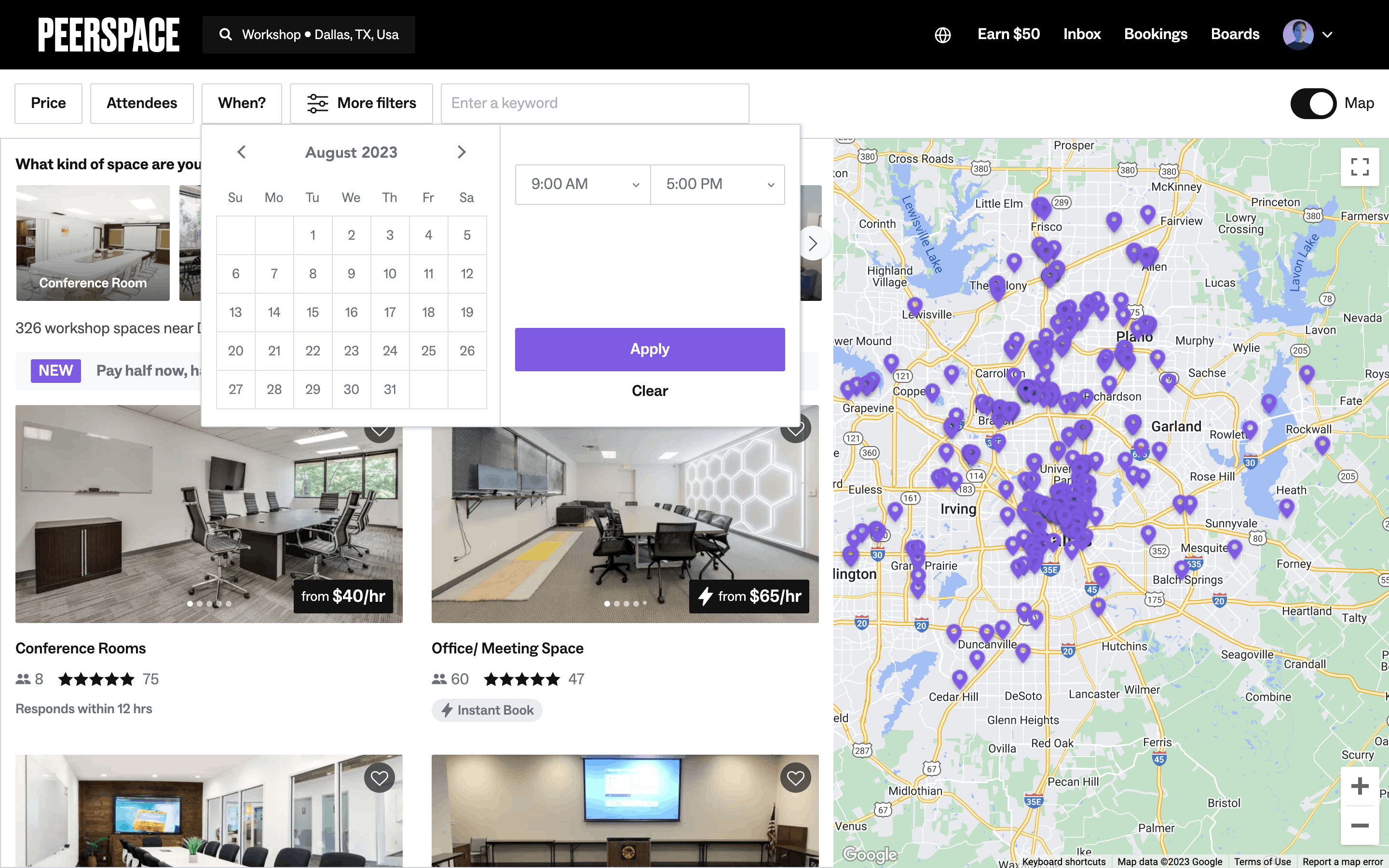Click heart on bottom-left listing photo

pyautogui.click(x=380, y=778)
